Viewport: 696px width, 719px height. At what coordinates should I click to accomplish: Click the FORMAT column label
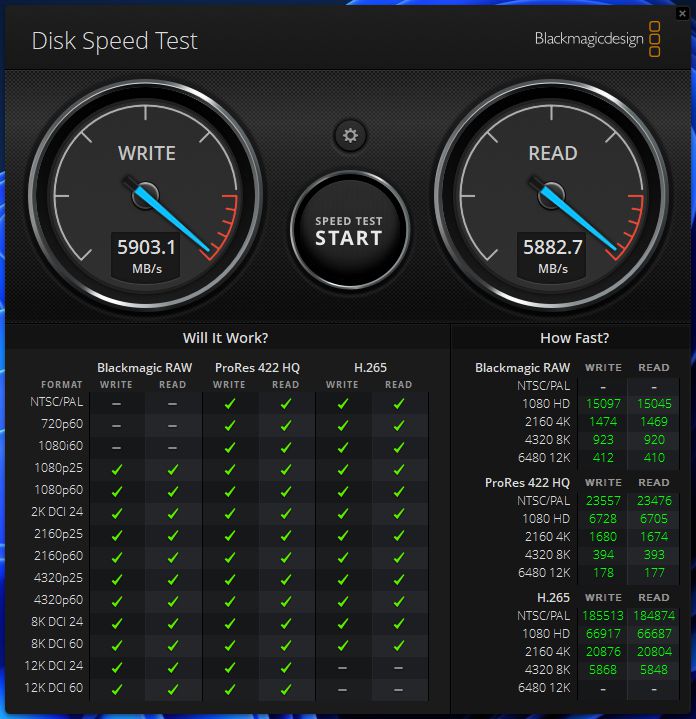(62, 385)
